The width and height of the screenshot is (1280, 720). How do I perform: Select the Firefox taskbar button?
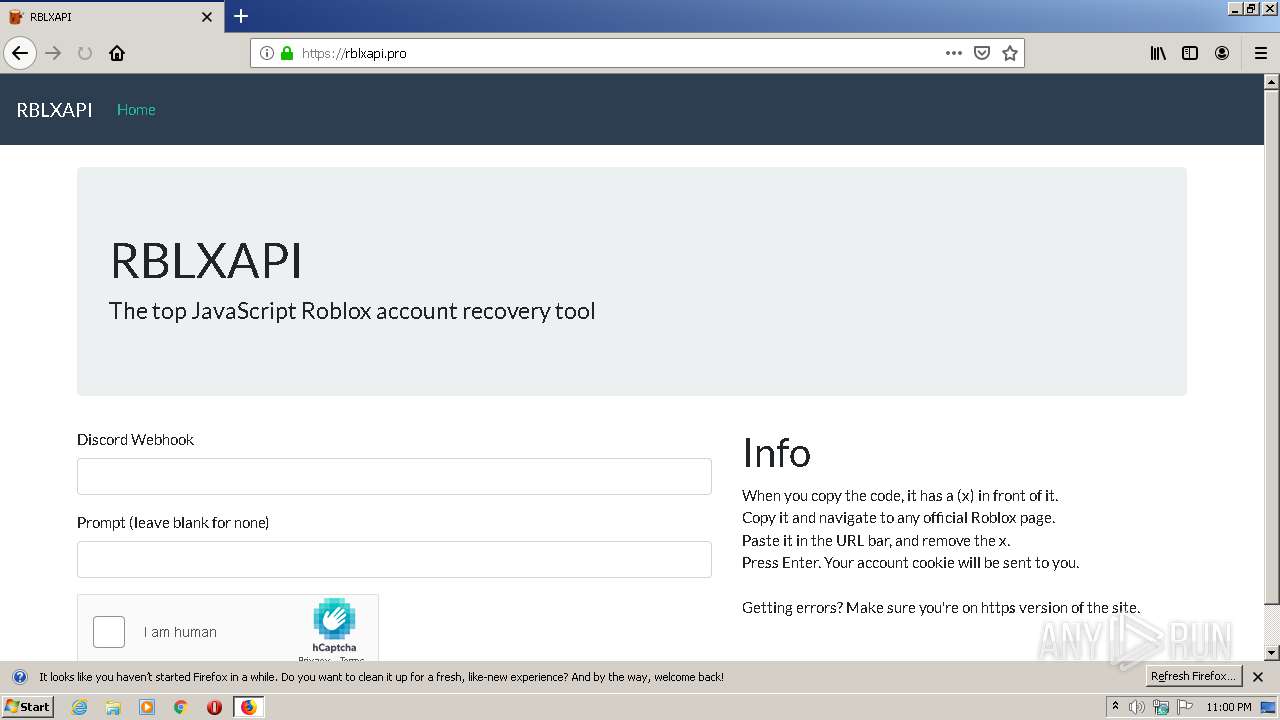tap(248, 707)
